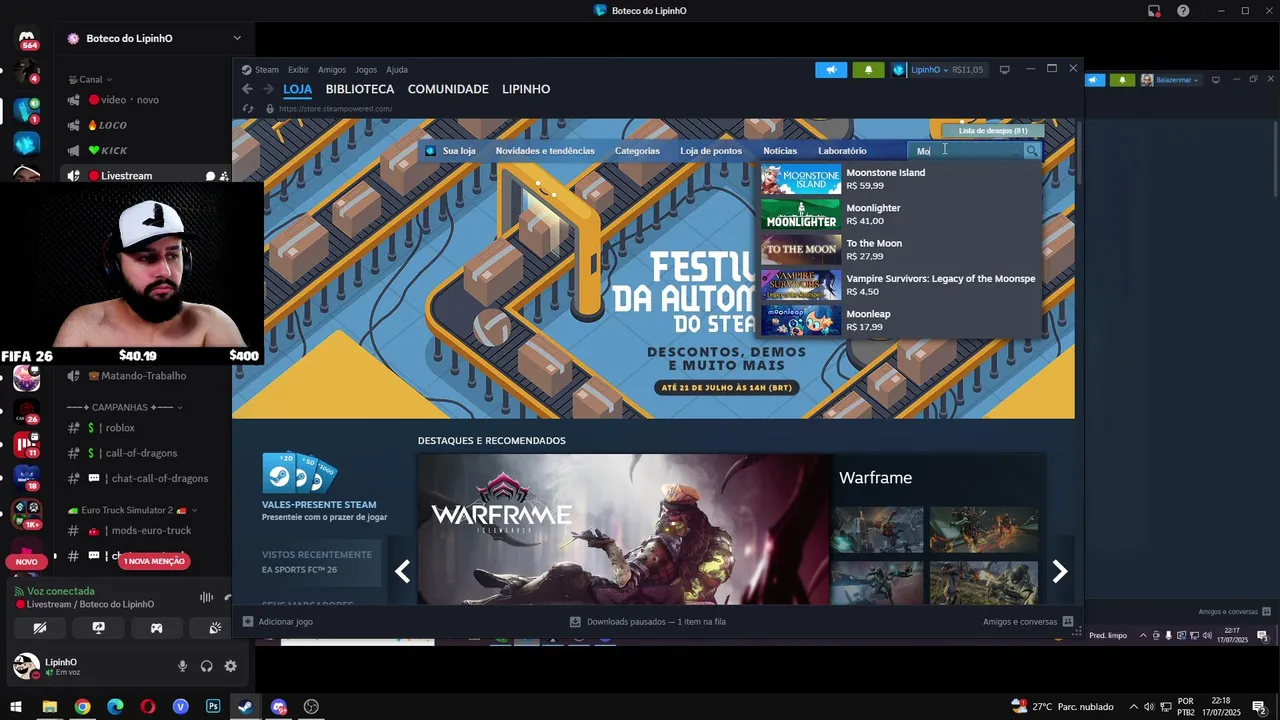Mute the Discord microphone
The height and width of the screenshot is (720, 1280).
(182, 666)
